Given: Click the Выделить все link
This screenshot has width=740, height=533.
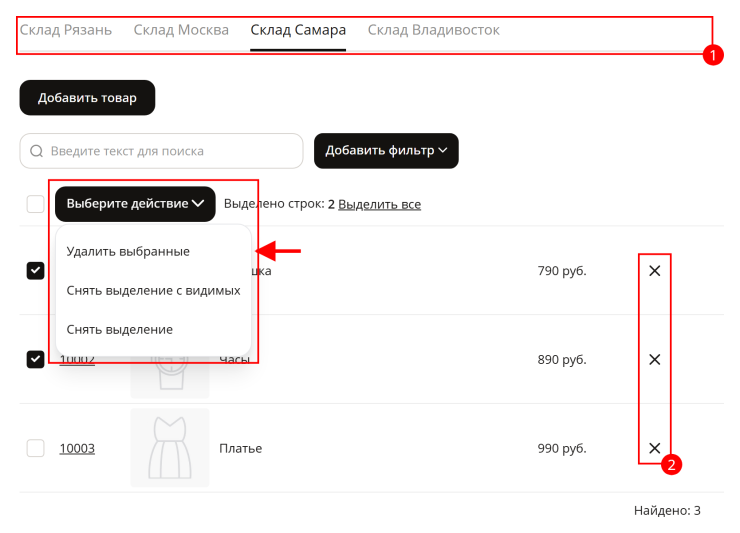Looking at the screenshot, I should [379, 204].
